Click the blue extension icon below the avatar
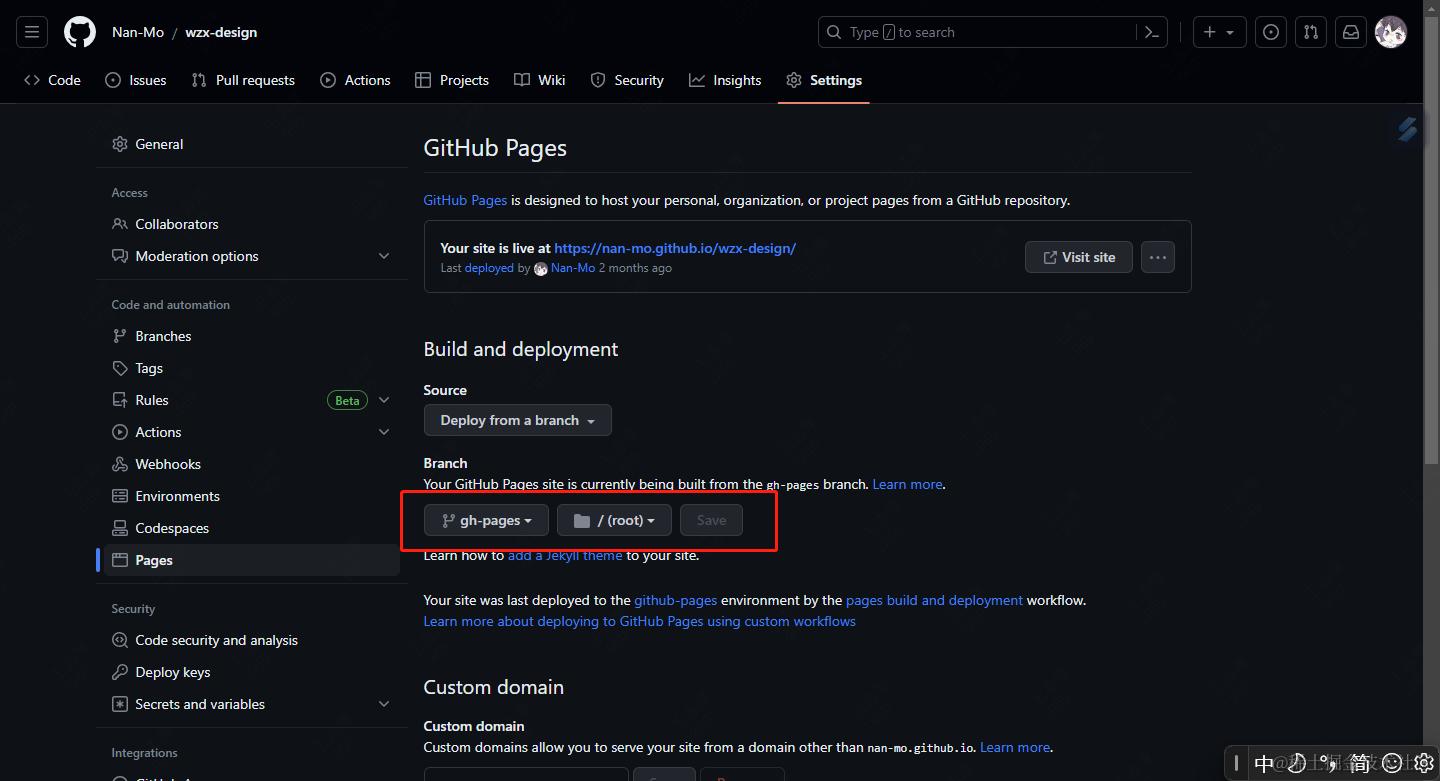Image resolution: width=1440 pixels, height=781 pixels. 1408,129
